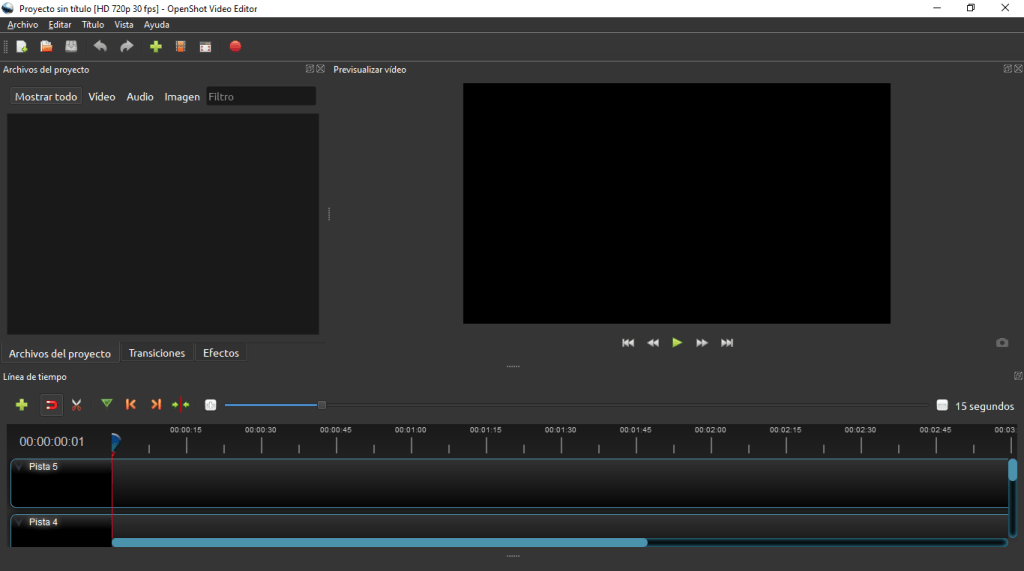1024x571 pixels.
Task: Open the Efectos tab
Action: (220, 353)
